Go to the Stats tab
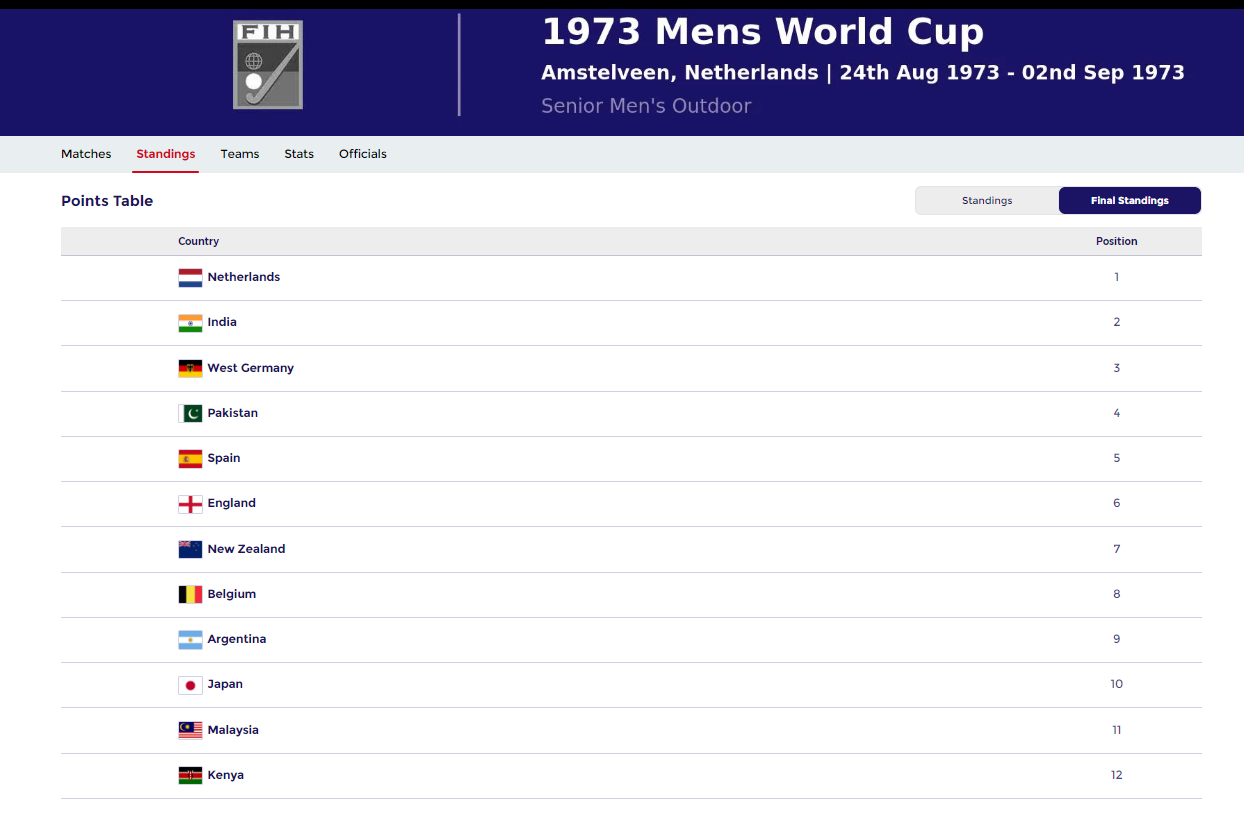The height and width of the screenshot is (822, 1244). pos(299,154)
